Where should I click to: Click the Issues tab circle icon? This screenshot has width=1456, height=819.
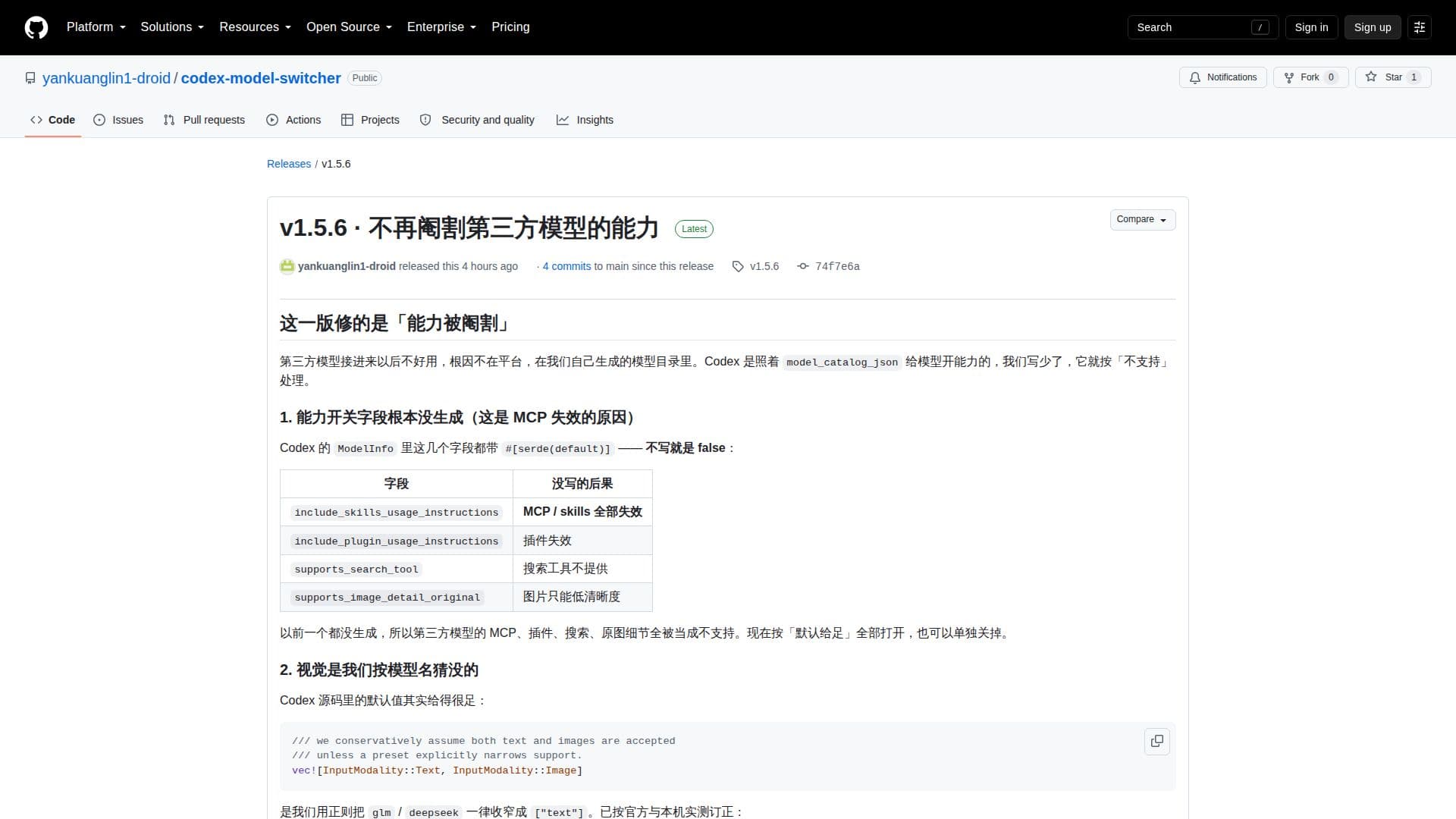click(x=99, y=120)
